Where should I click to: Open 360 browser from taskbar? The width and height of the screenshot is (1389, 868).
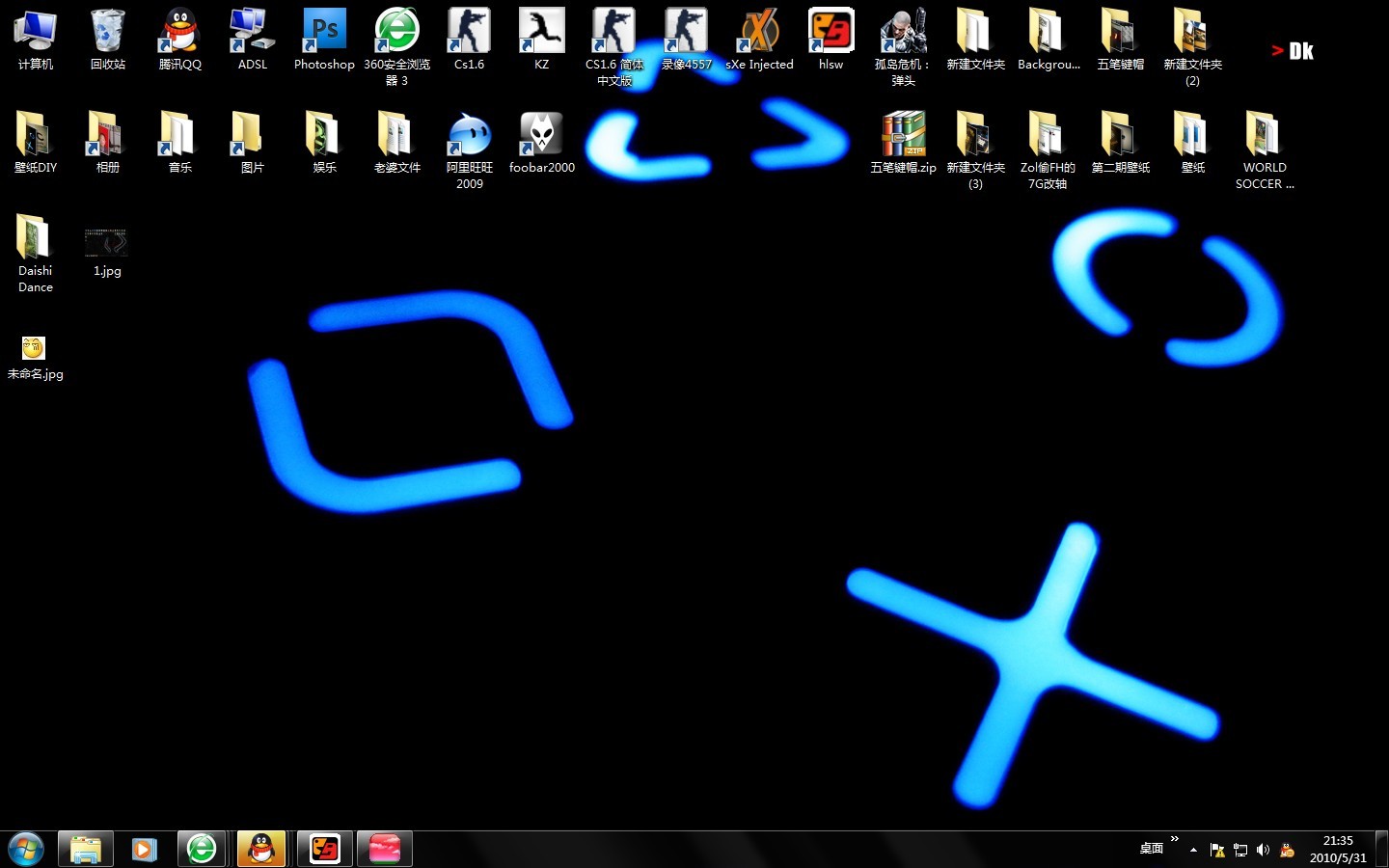click(x=202, y=849)
